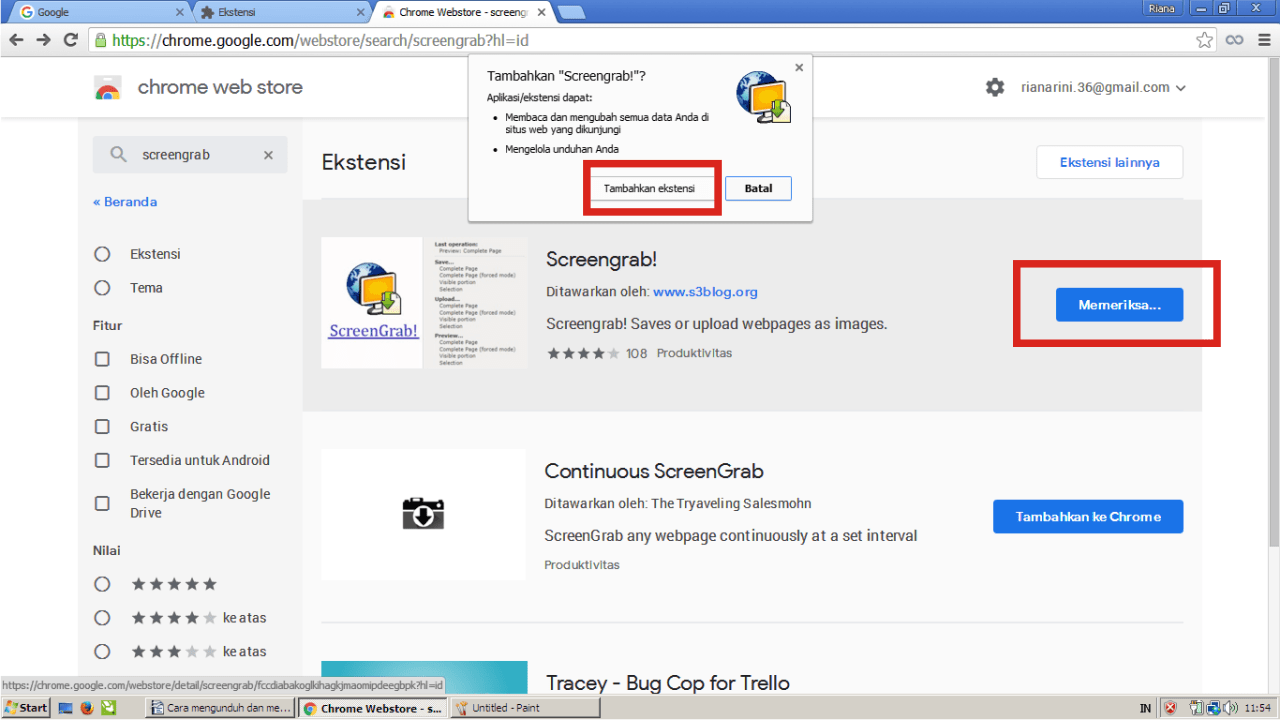Open Cara mengunduh taskbar window
This screenshot has height=720, width=1280.
[x=220, y=708]
